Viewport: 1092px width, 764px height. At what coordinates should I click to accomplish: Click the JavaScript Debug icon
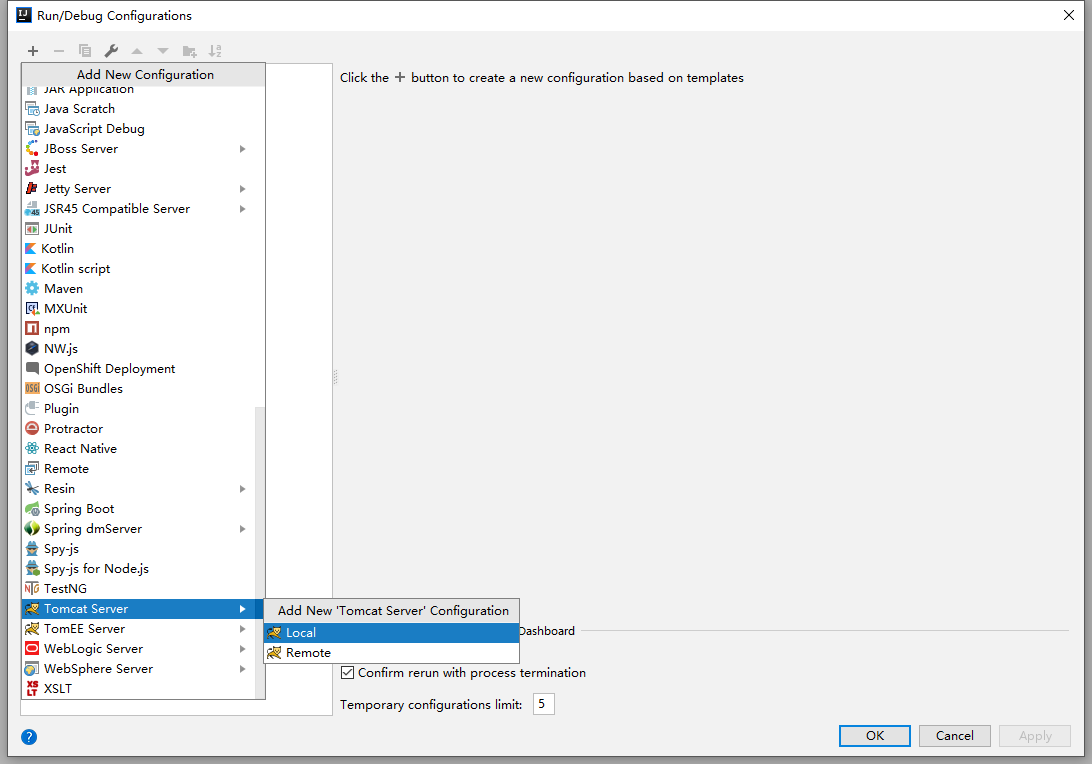pos(32,129)
